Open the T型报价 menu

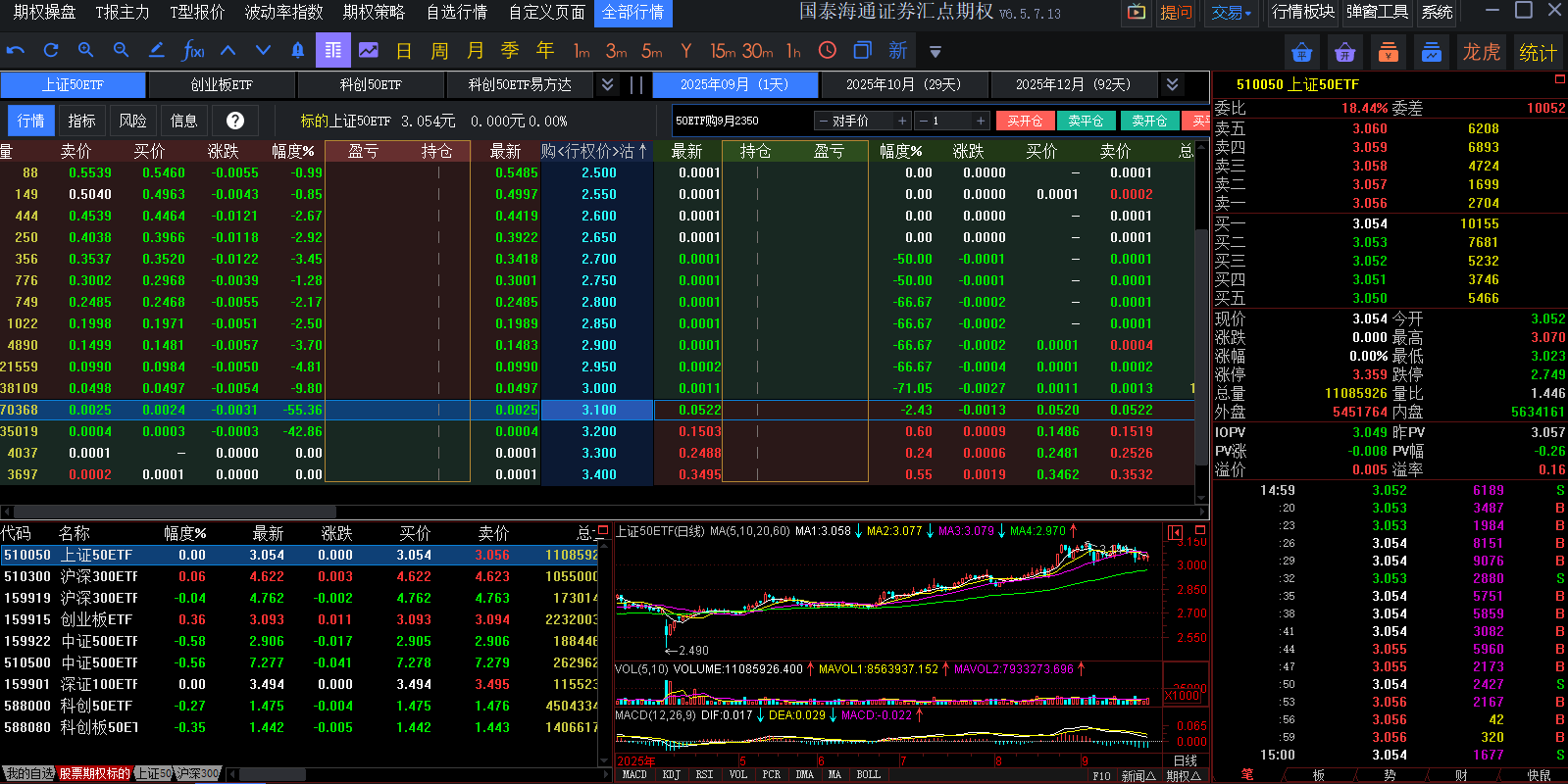point(197,12)
